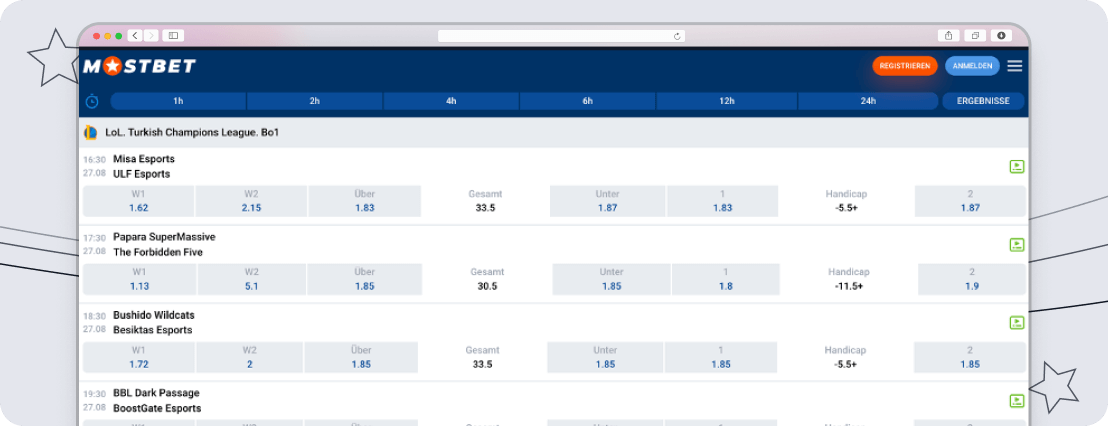Screen dimensions: 1108x426
Task: Open live stream for BBL Dark Passage match
Action: pos(1016,401)
